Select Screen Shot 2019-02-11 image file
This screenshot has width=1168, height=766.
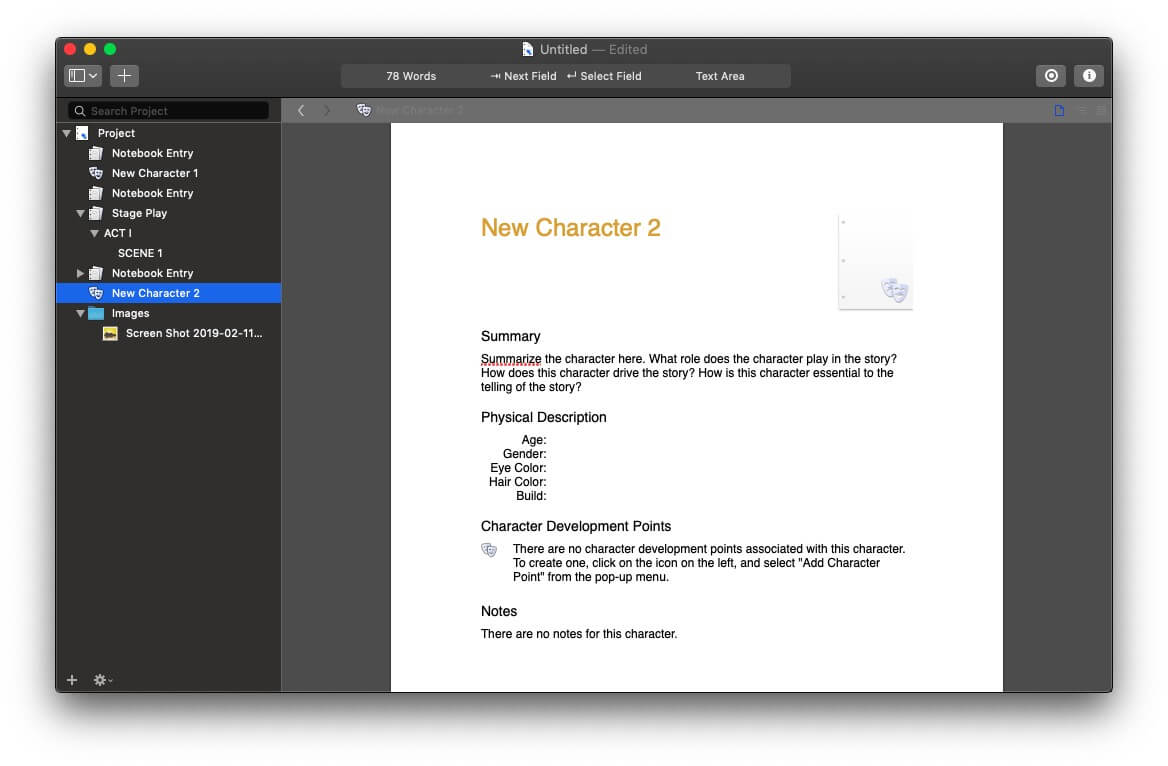point(168,334)
